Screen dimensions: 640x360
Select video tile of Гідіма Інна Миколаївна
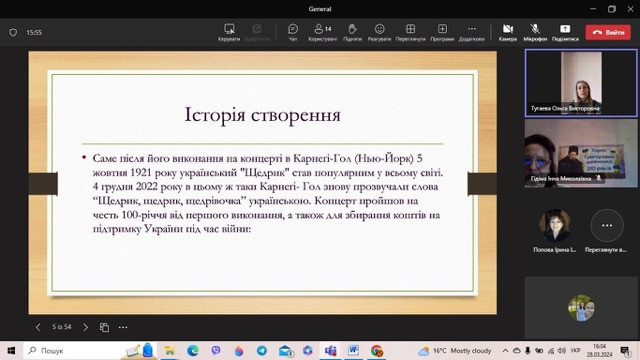click(581, 153)
